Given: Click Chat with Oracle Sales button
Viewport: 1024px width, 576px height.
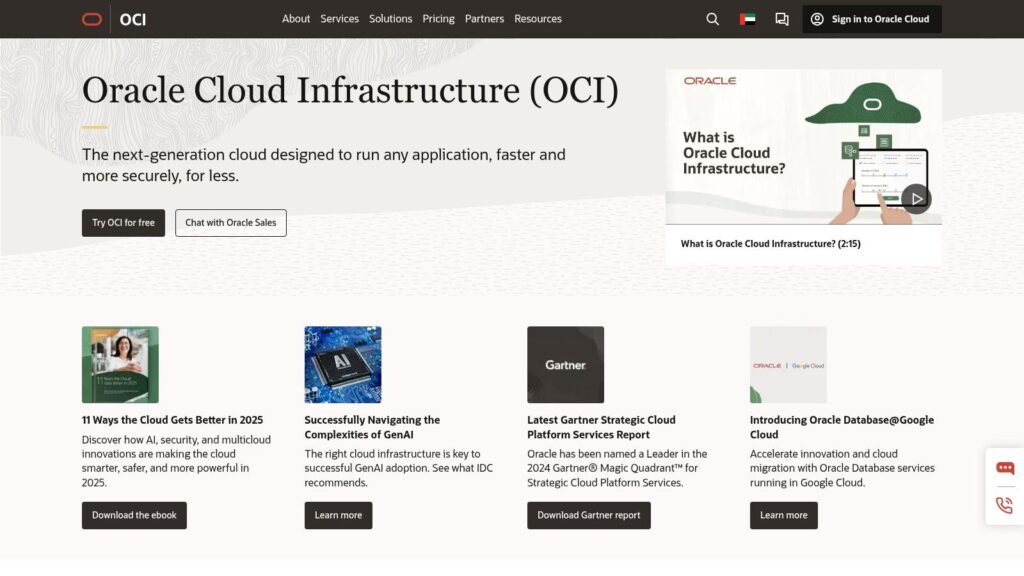Looking at the screenshot, I should tap(230, 223).
